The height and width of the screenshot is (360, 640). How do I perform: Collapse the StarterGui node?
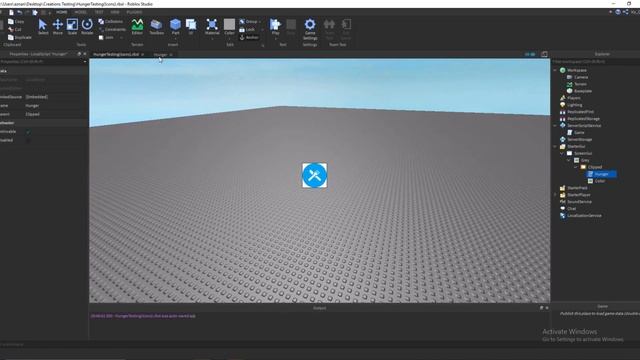point(556,147)
